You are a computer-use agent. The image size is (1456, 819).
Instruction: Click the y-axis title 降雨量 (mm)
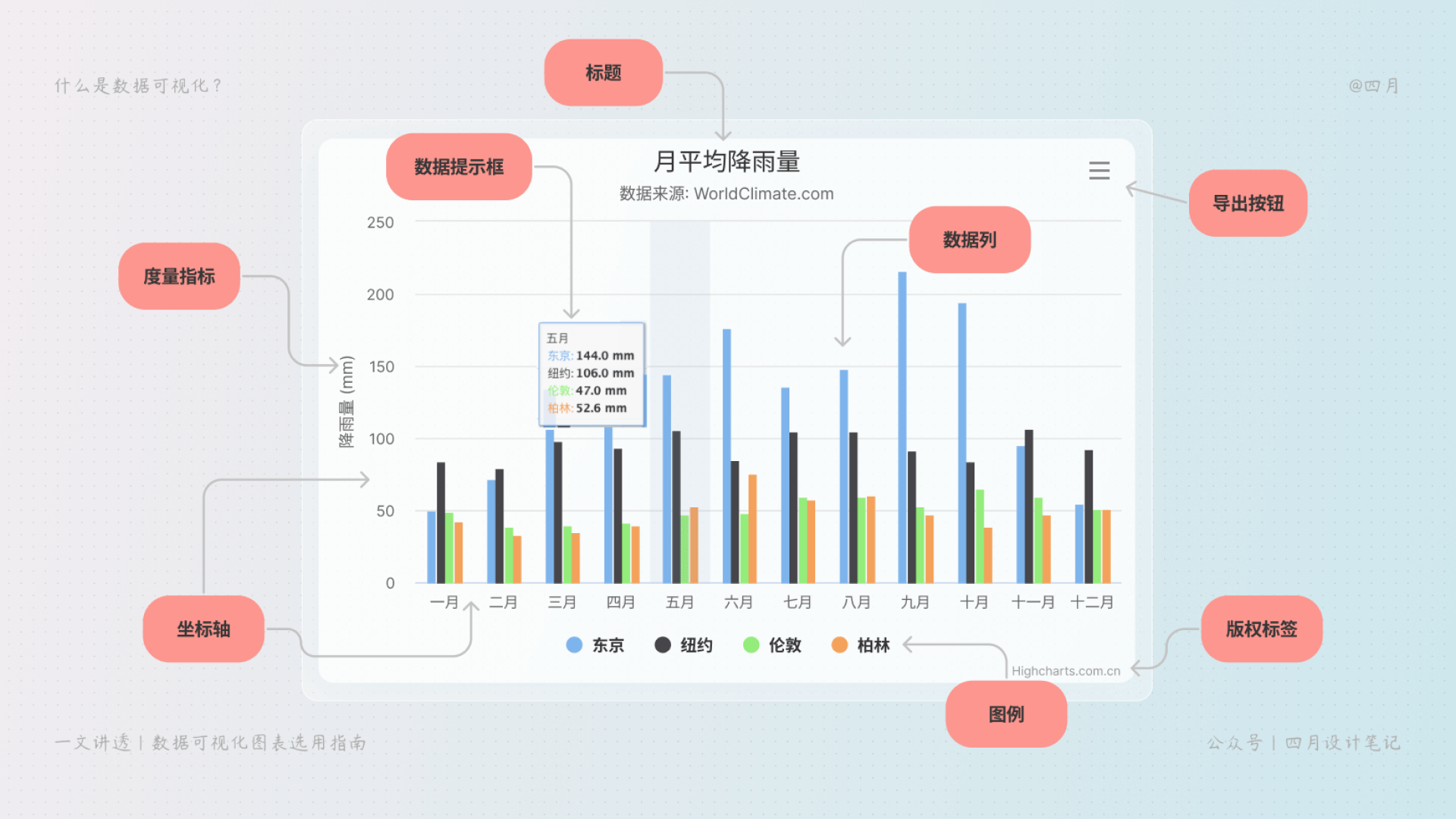(347, 402)
